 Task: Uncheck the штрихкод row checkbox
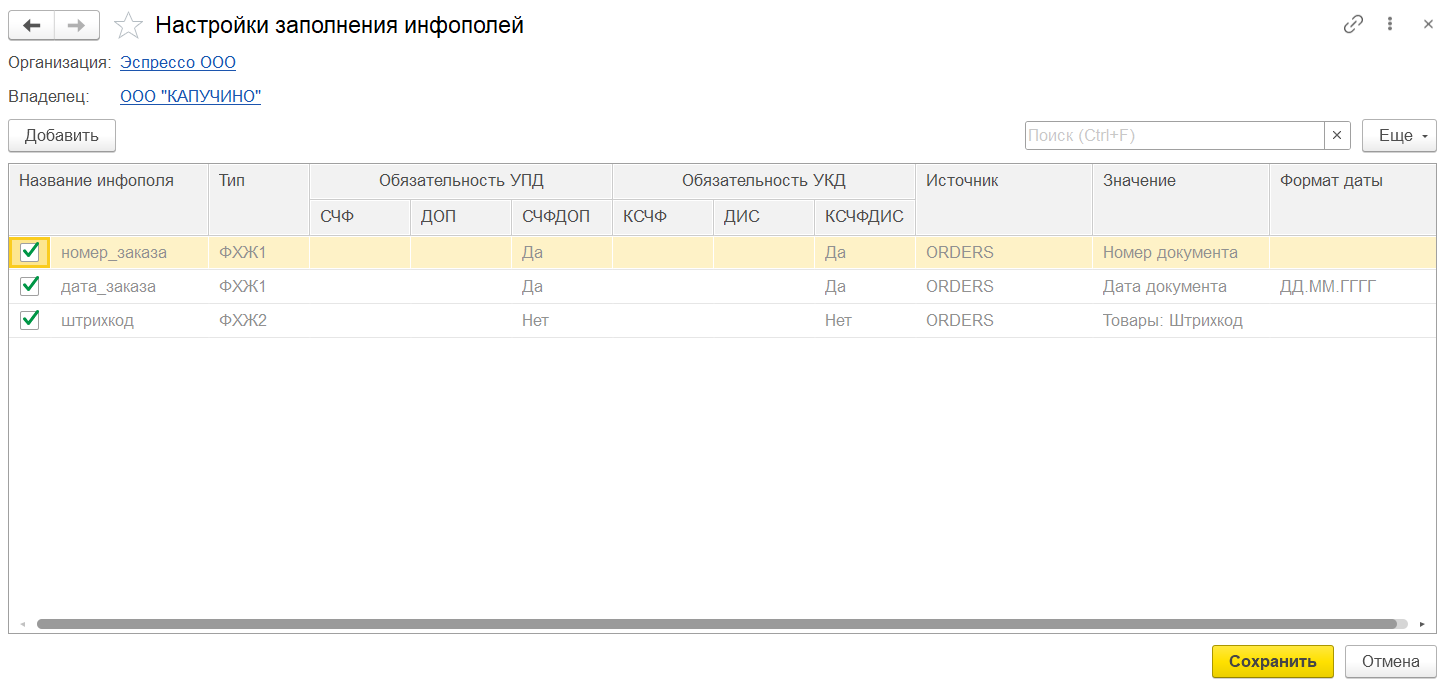[x=30, y=320]
